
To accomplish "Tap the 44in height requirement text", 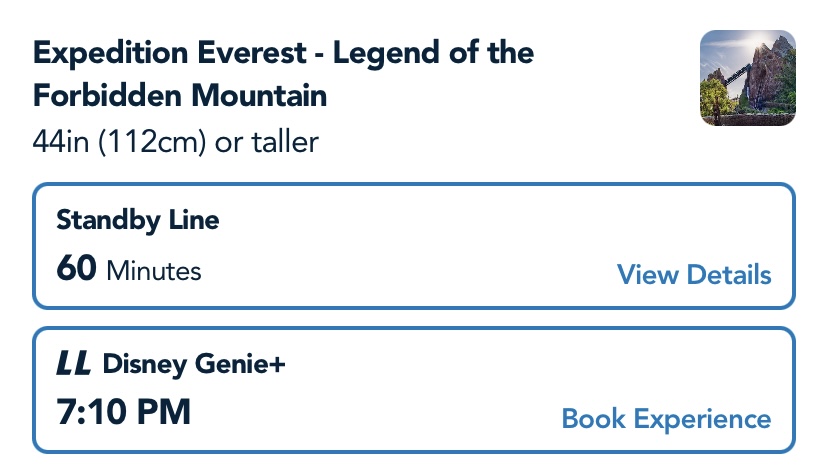I will pos(58,142).
